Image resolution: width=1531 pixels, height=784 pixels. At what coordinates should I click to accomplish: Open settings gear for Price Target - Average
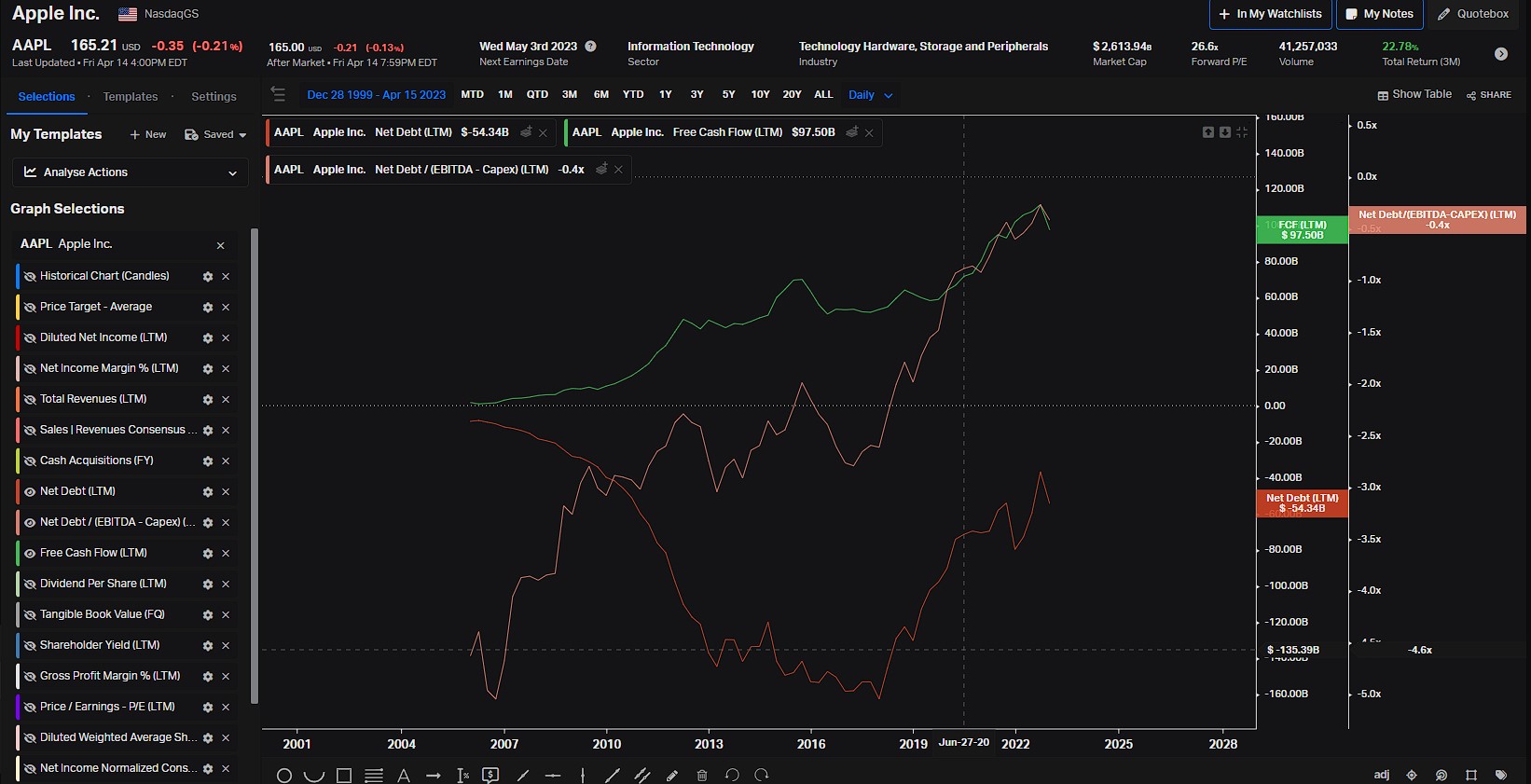(208, 307)
